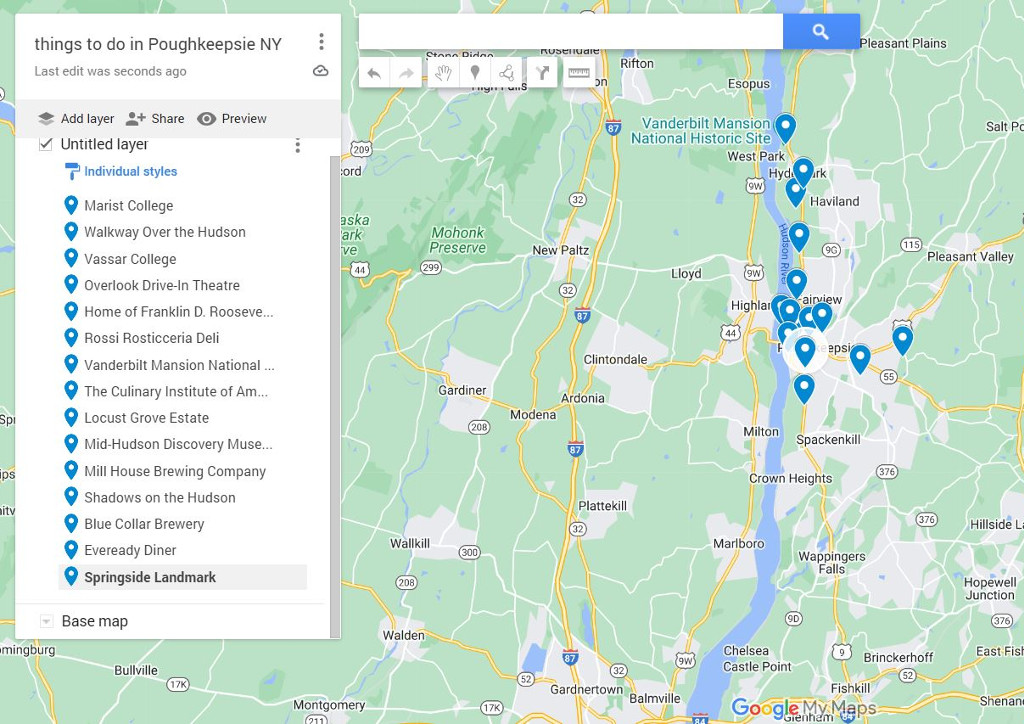Choose the Add directions tool
The width and height of the screenshot is (1024, 724).
[x=543, y=72]
